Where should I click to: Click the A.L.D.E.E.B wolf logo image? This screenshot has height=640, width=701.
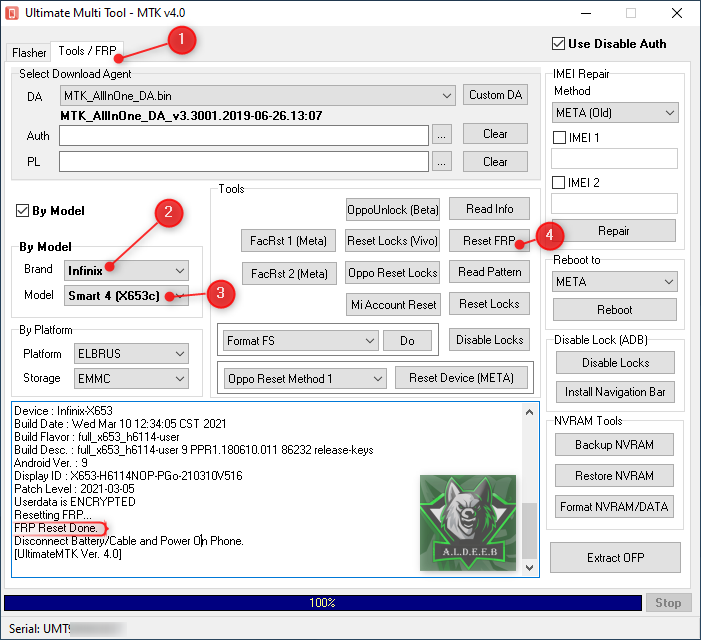pyautogui.click(x=468, y=523)
